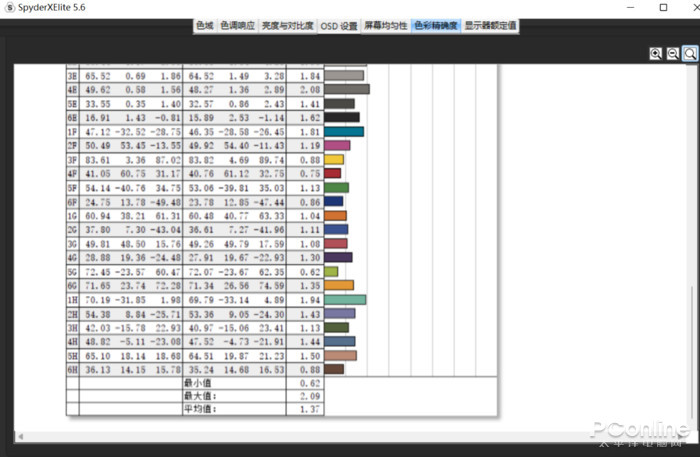Image resolution: width=700 pixels, height=457 pixels.
Task: Go to the OSD 设置 tab
Action: 339,25
